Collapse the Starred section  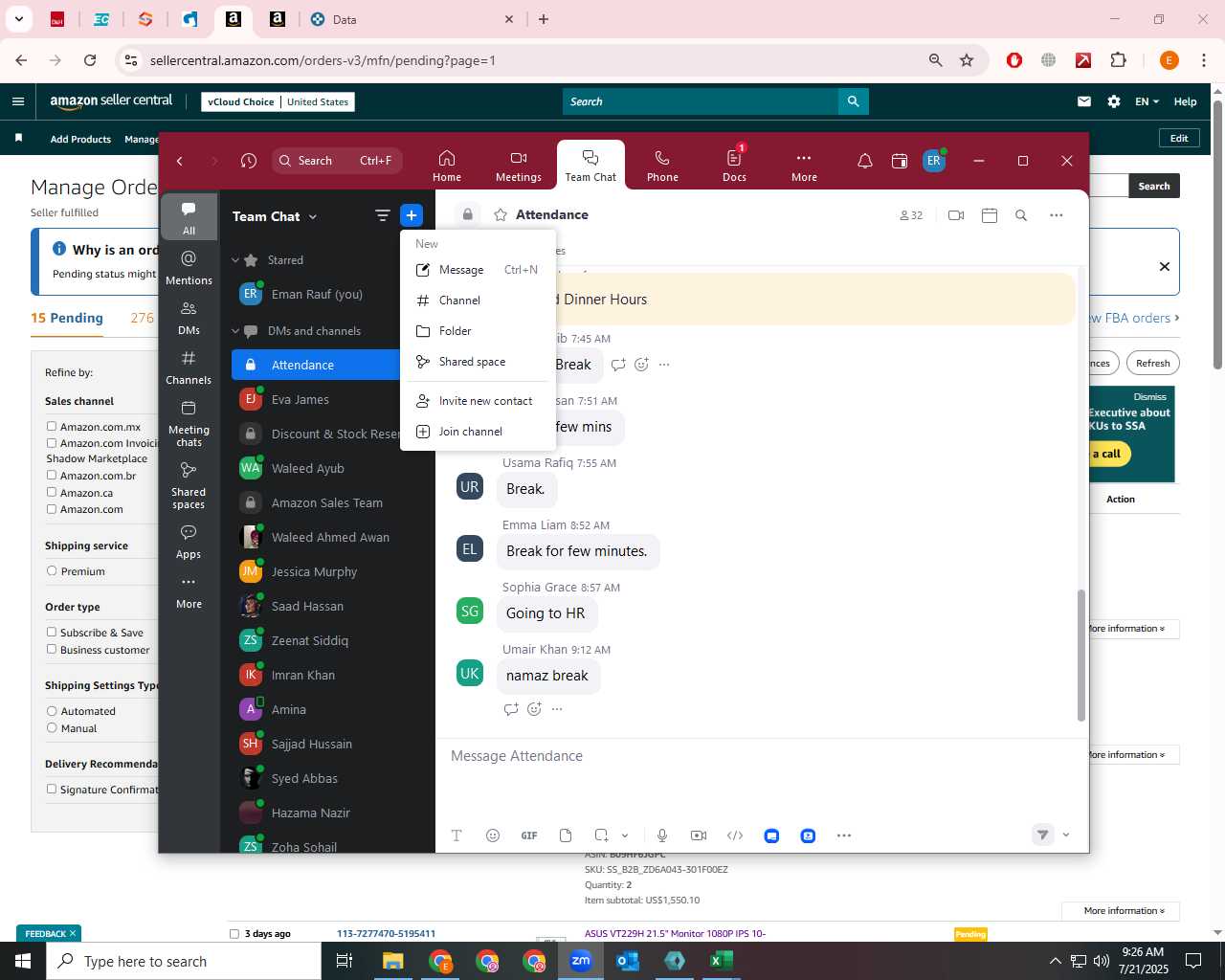tap(235, 260)
